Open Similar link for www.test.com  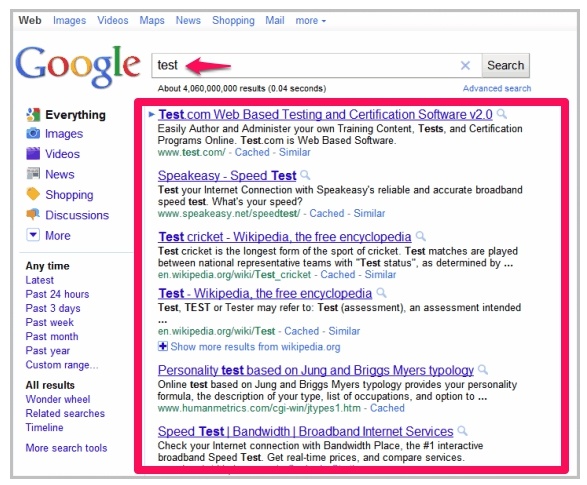click(295, 152)
